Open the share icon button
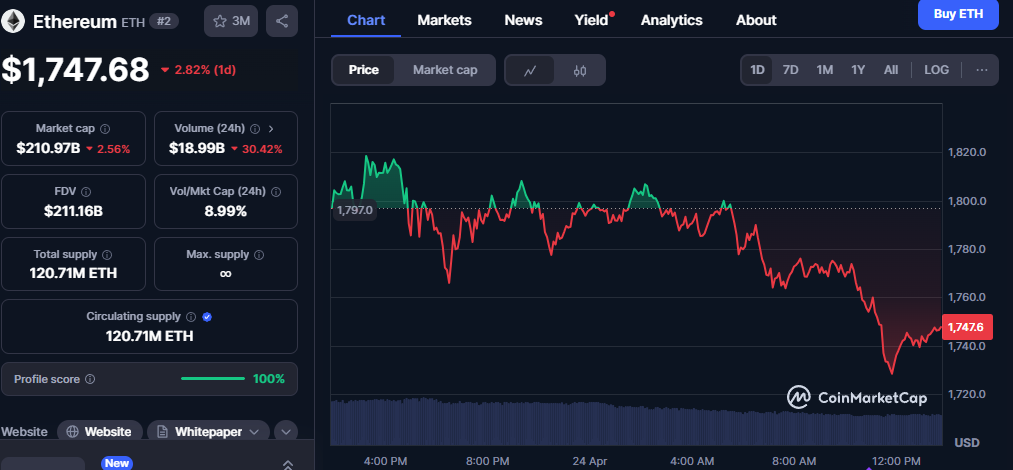The width and height of the screenshot is (1013, 470). click(x=282, y=21)
